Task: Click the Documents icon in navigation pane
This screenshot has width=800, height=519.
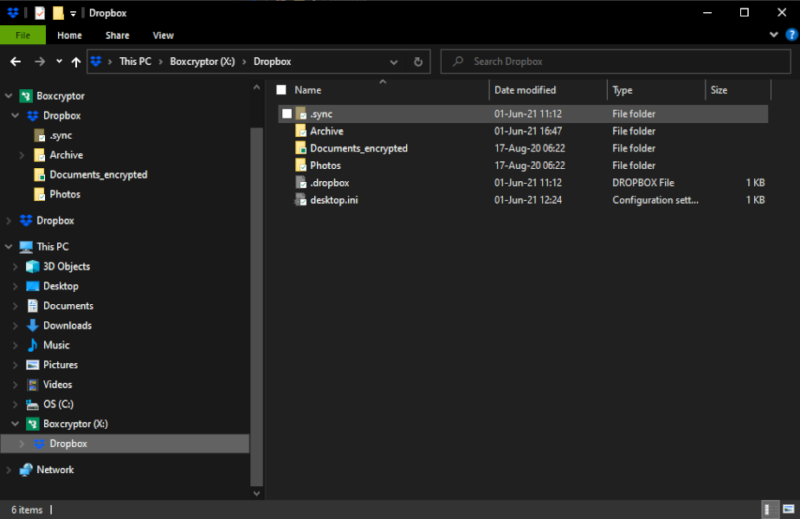Action: (33, 306)
